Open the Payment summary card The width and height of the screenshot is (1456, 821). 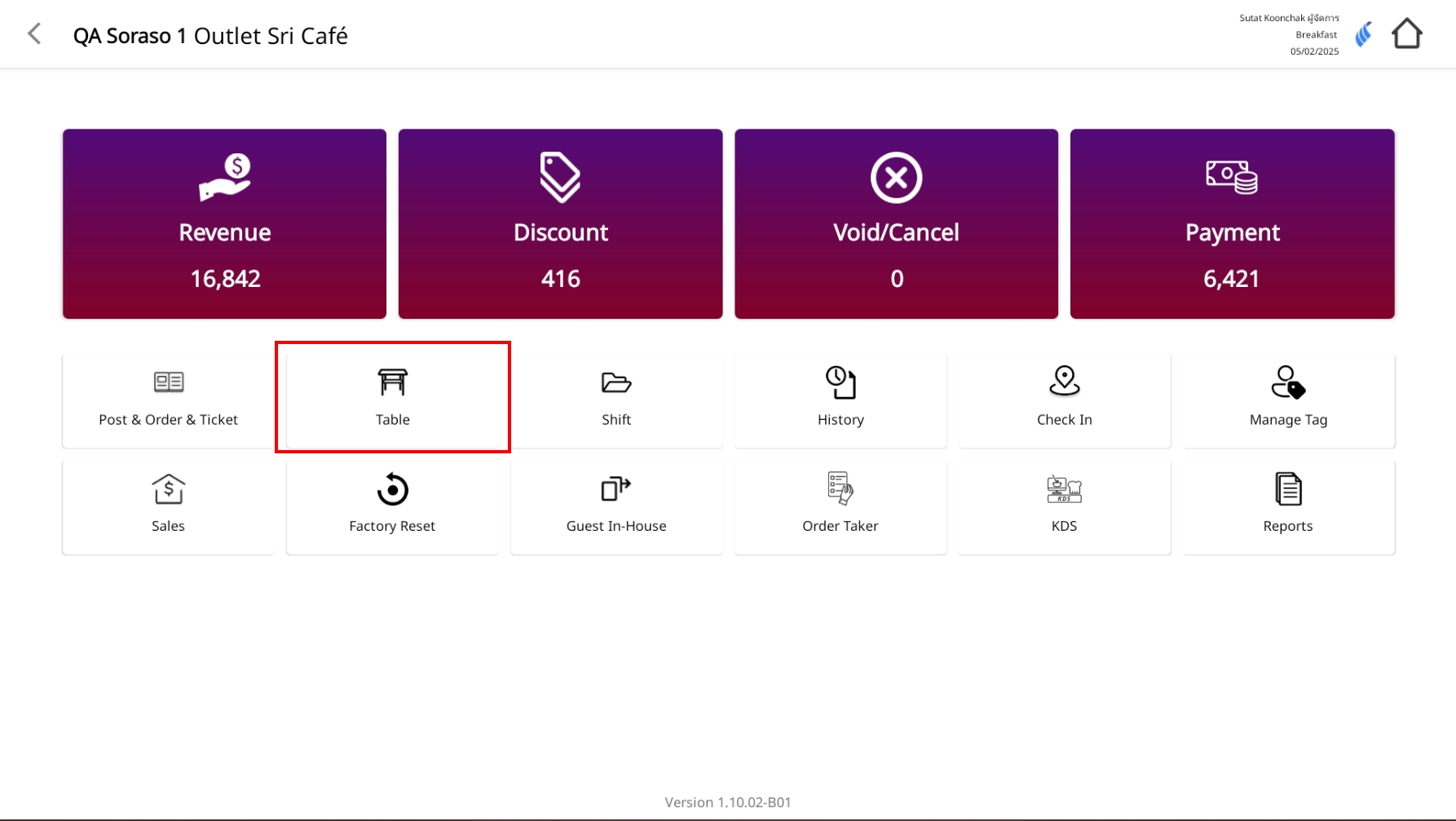tap(1232, 223)
